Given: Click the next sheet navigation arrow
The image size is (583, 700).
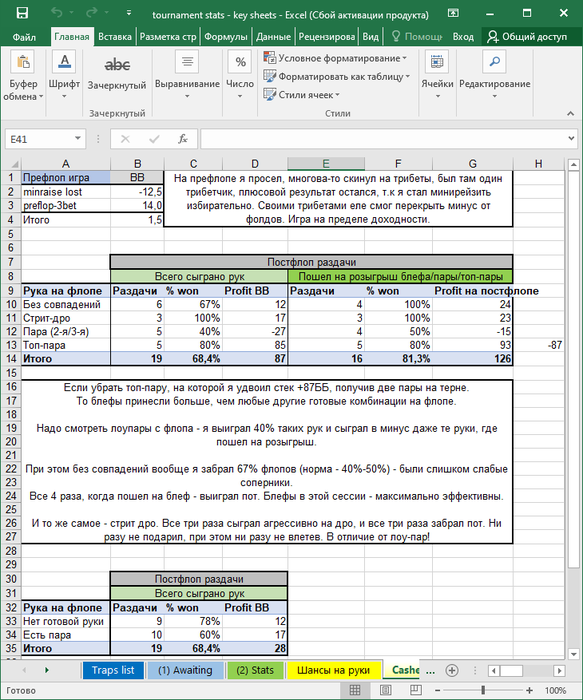Looking at the screenshot, I should [x=46, y=670].
